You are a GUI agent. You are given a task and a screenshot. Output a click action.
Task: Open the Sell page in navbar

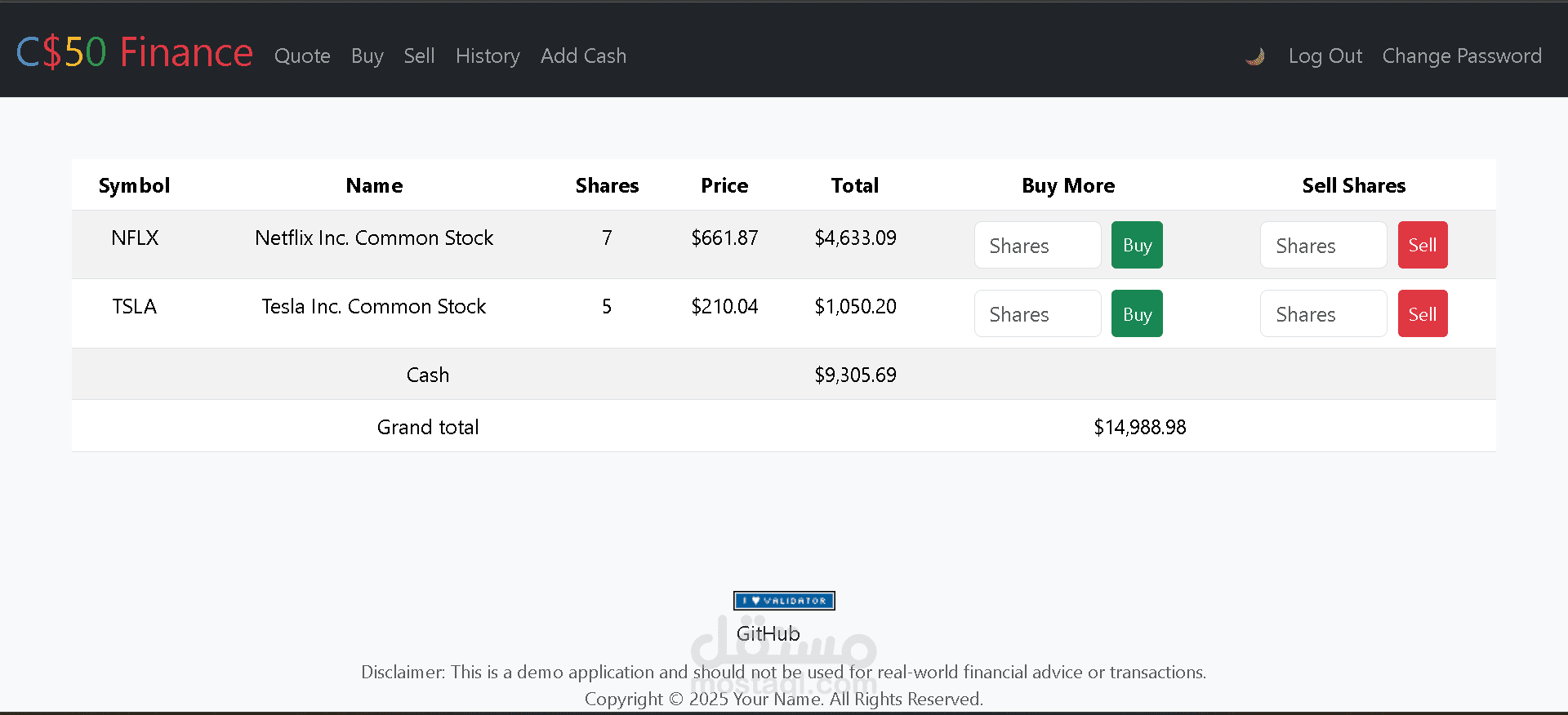coord(419,56)
